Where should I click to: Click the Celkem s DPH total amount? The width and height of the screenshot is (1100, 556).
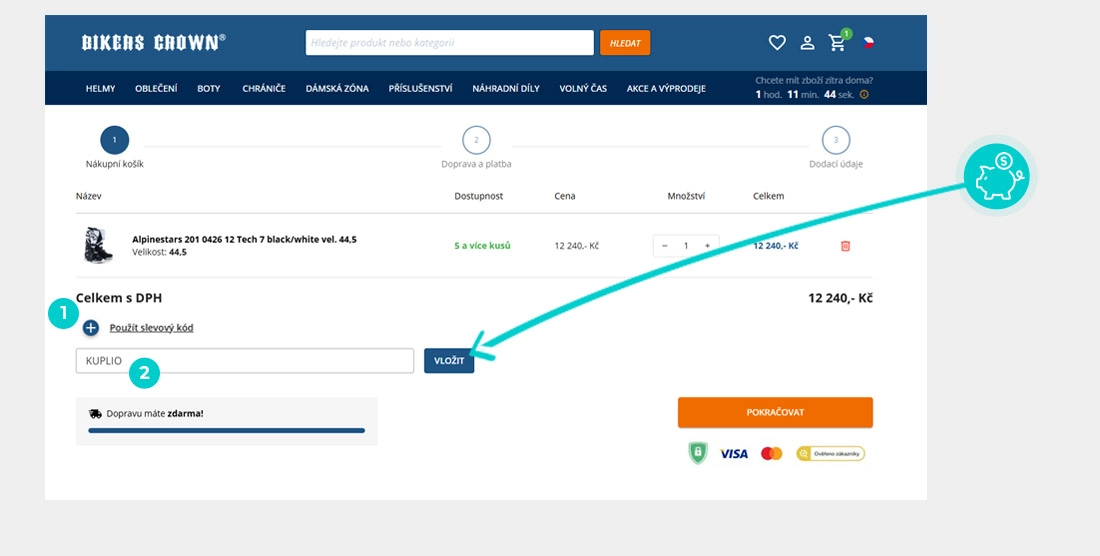pyautogui.click(x=840, y=298)
